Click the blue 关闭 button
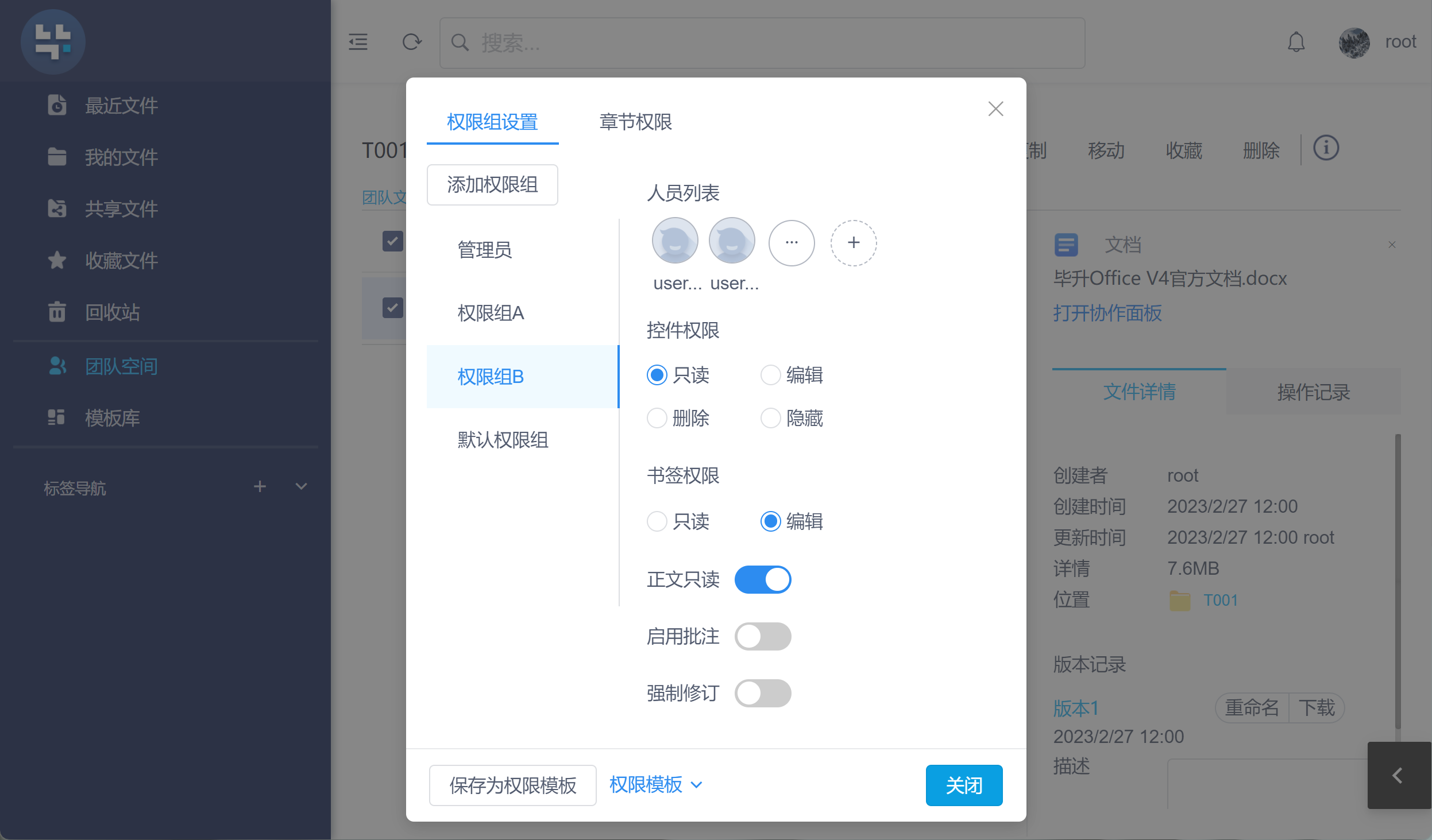 (964, 785)
